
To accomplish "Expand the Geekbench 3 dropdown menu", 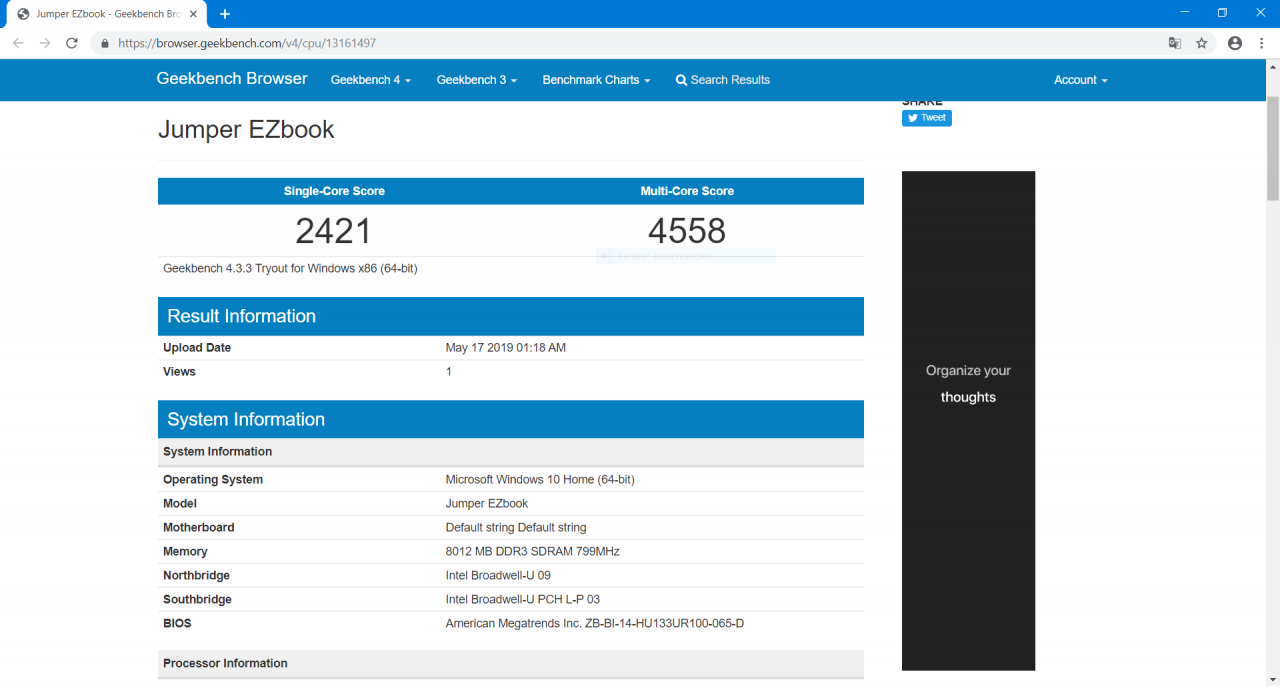I will coord(477,80).
